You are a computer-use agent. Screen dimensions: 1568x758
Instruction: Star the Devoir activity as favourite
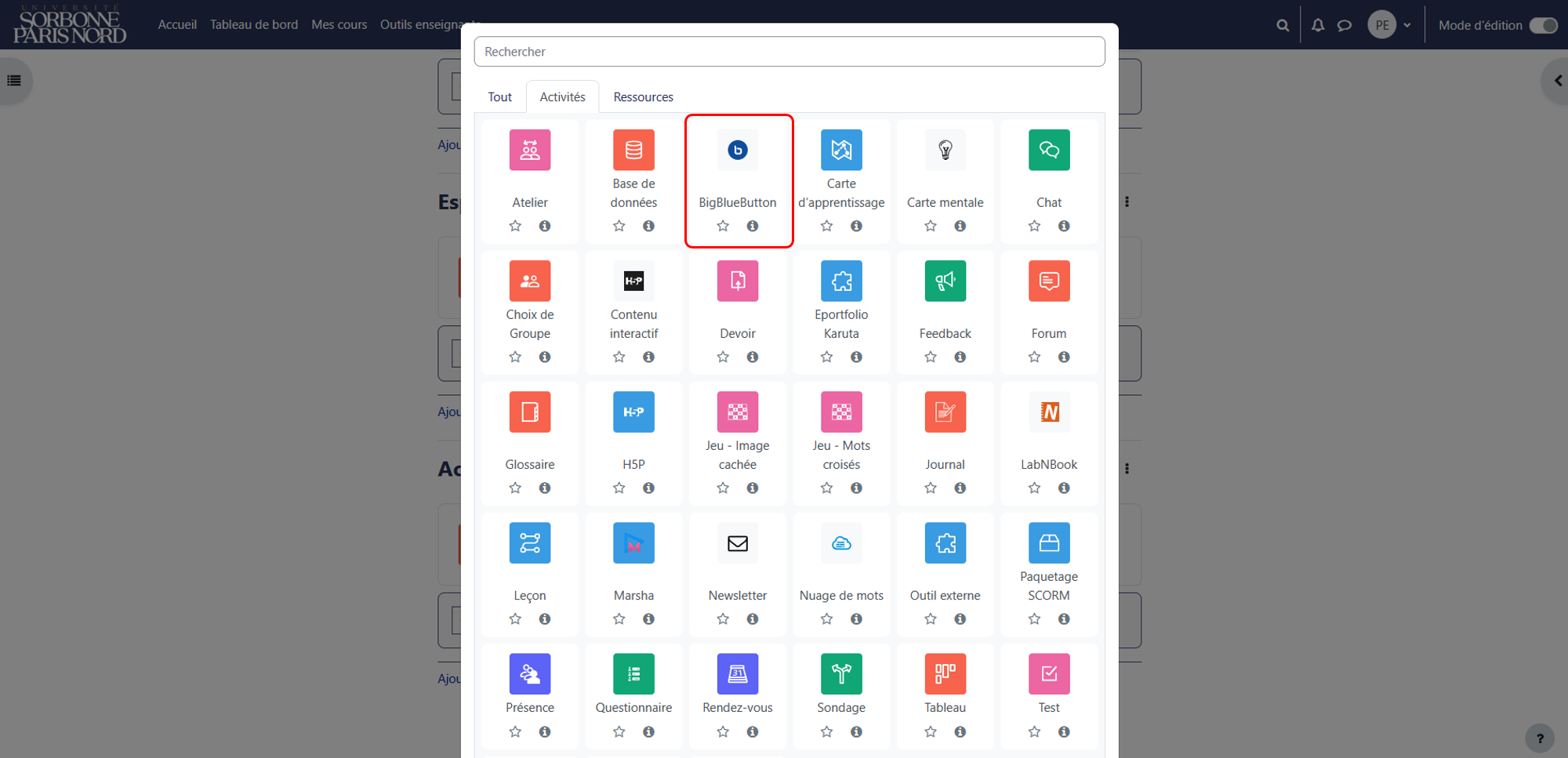[x=723, y=357]
